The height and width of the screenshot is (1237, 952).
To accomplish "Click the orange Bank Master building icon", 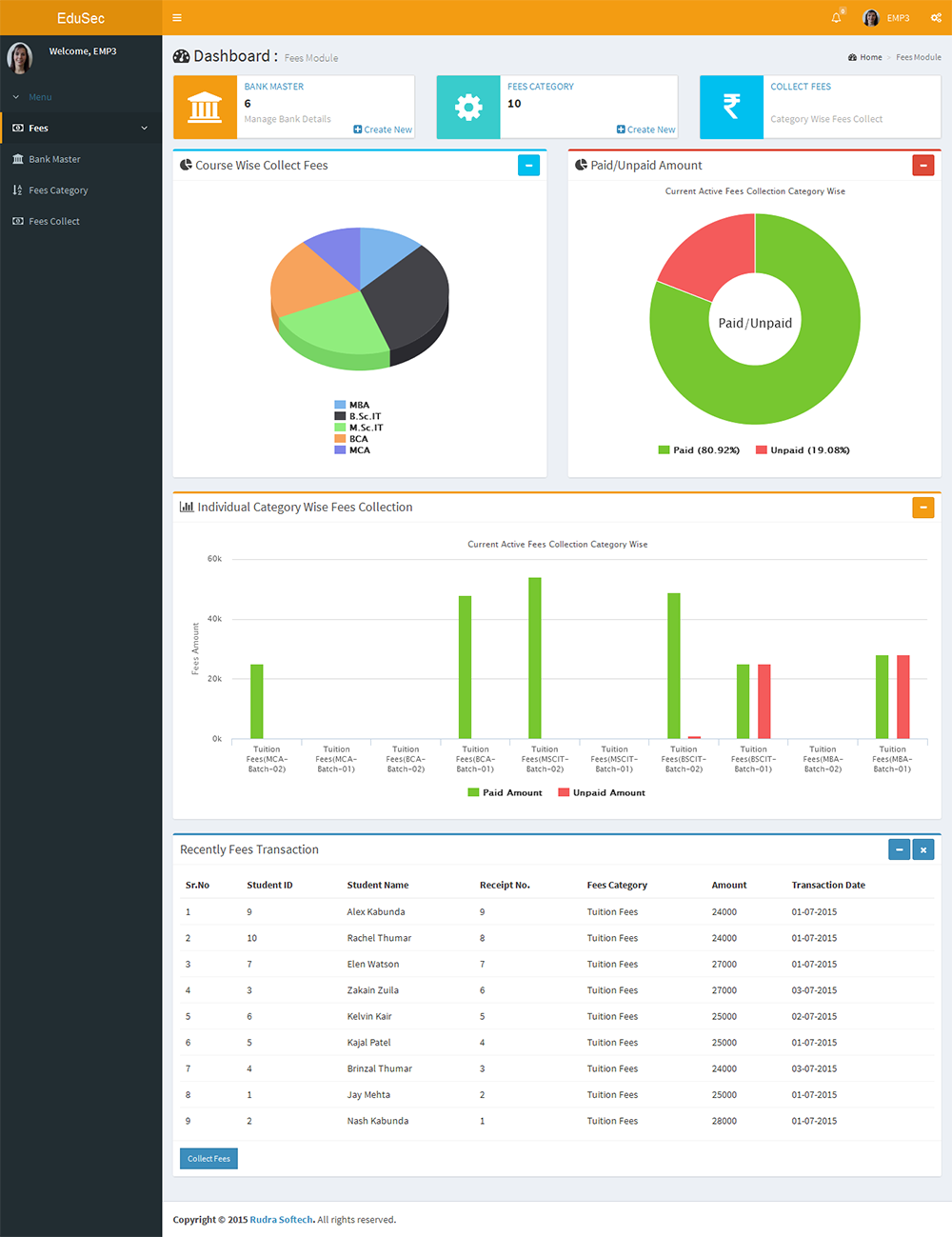I will coord(205,108).
